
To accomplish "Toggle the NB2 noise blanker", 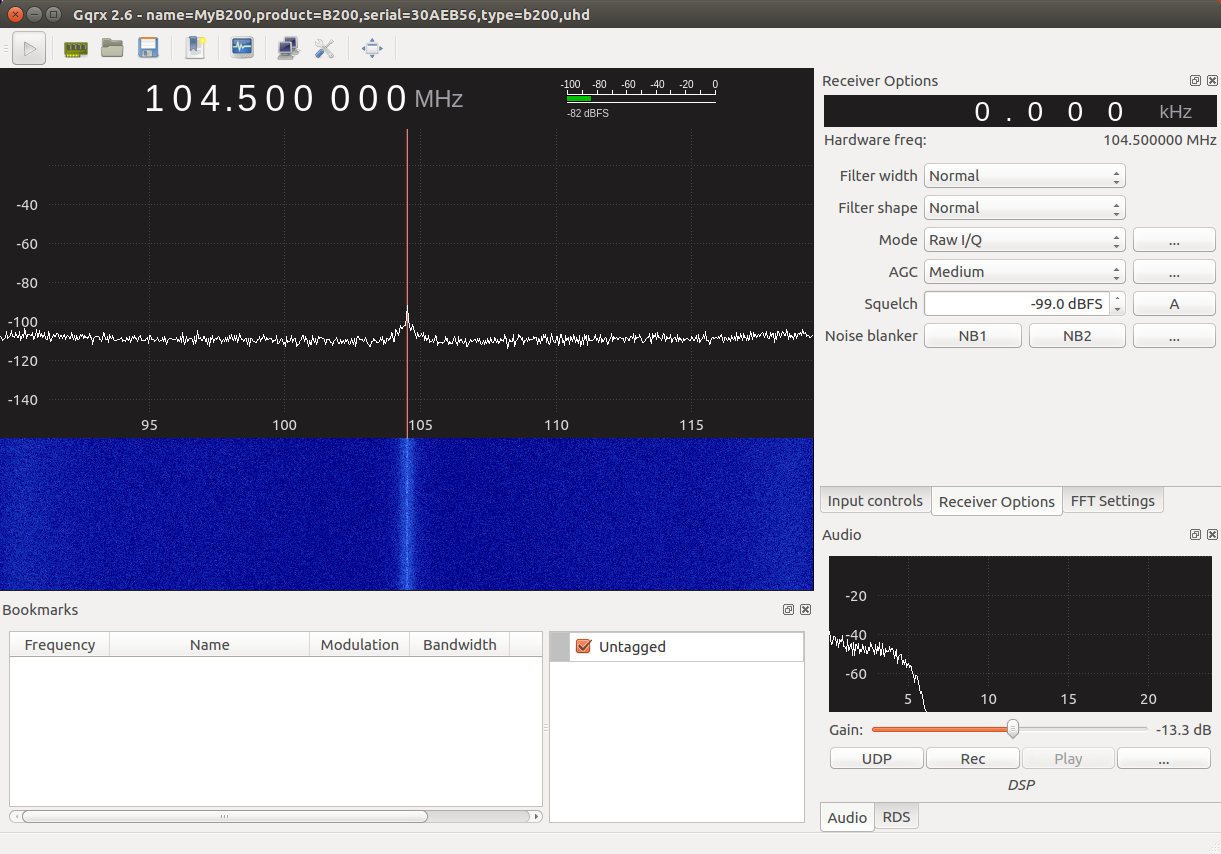I will [x=1077, y=336].
